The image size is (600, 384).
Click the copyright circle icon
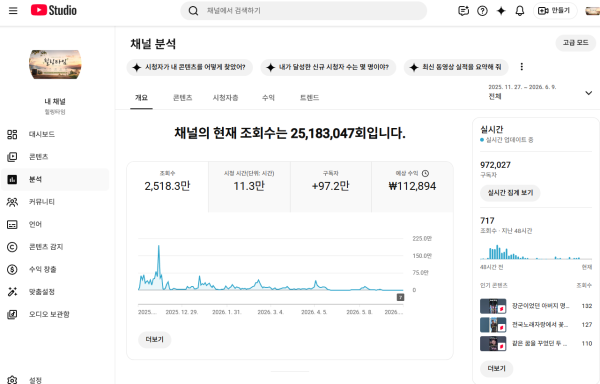pos(12,247)
